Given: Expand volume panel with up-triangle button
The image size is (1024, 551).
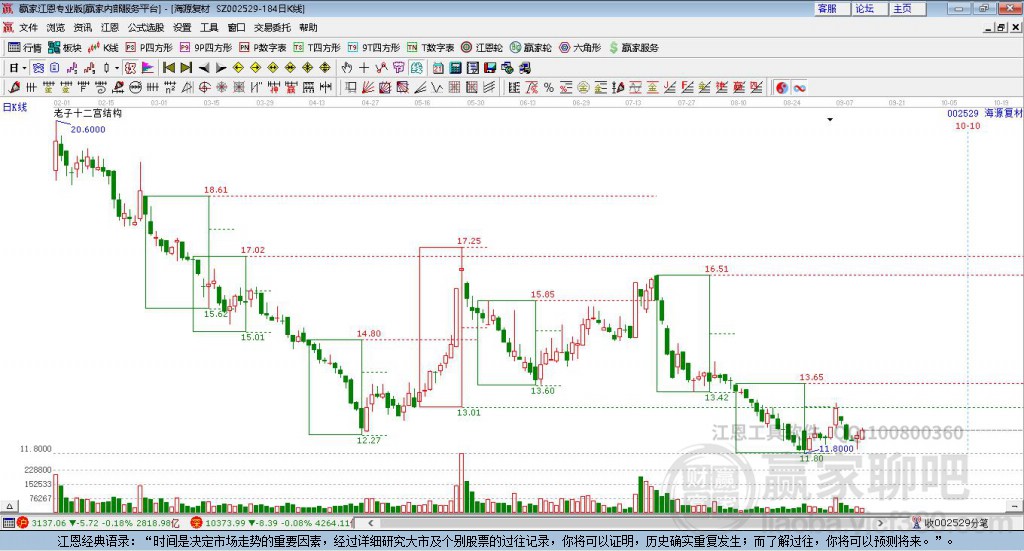Looking at the screenshot, I should click(9, 506).
